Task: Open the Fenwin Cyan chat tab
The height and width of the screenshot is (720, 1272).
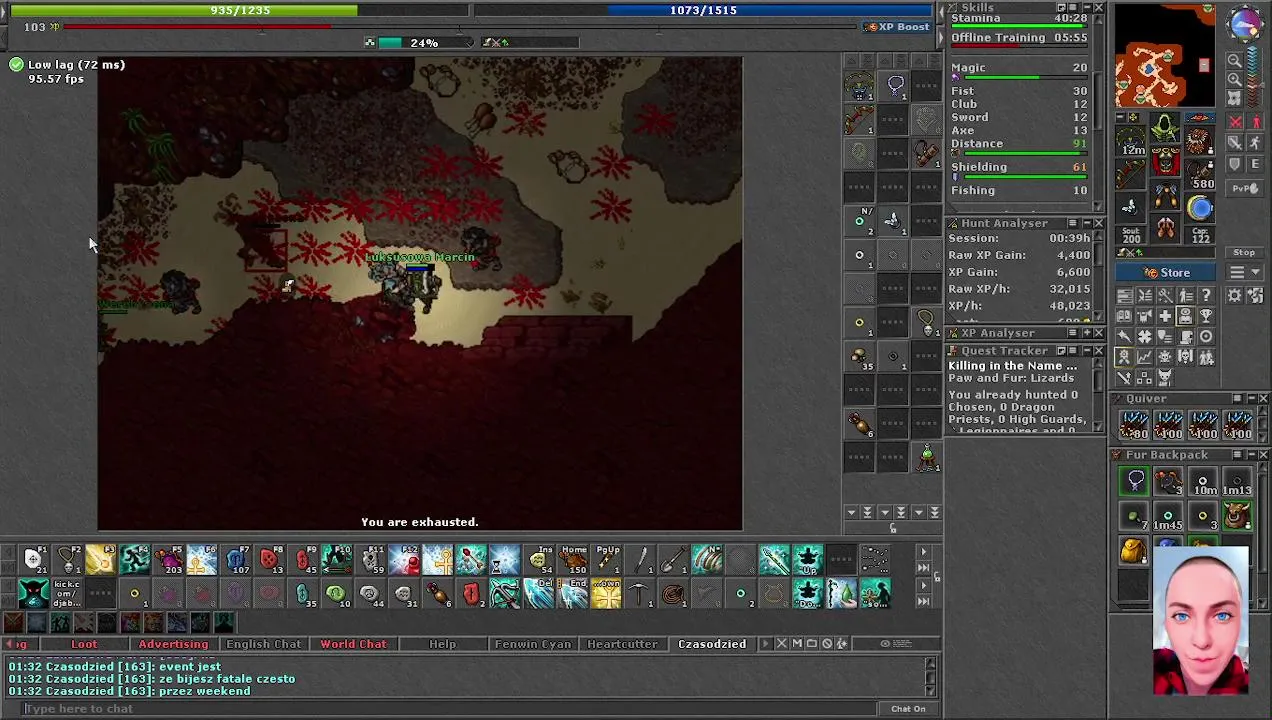Action: click(x=532, y=644)
